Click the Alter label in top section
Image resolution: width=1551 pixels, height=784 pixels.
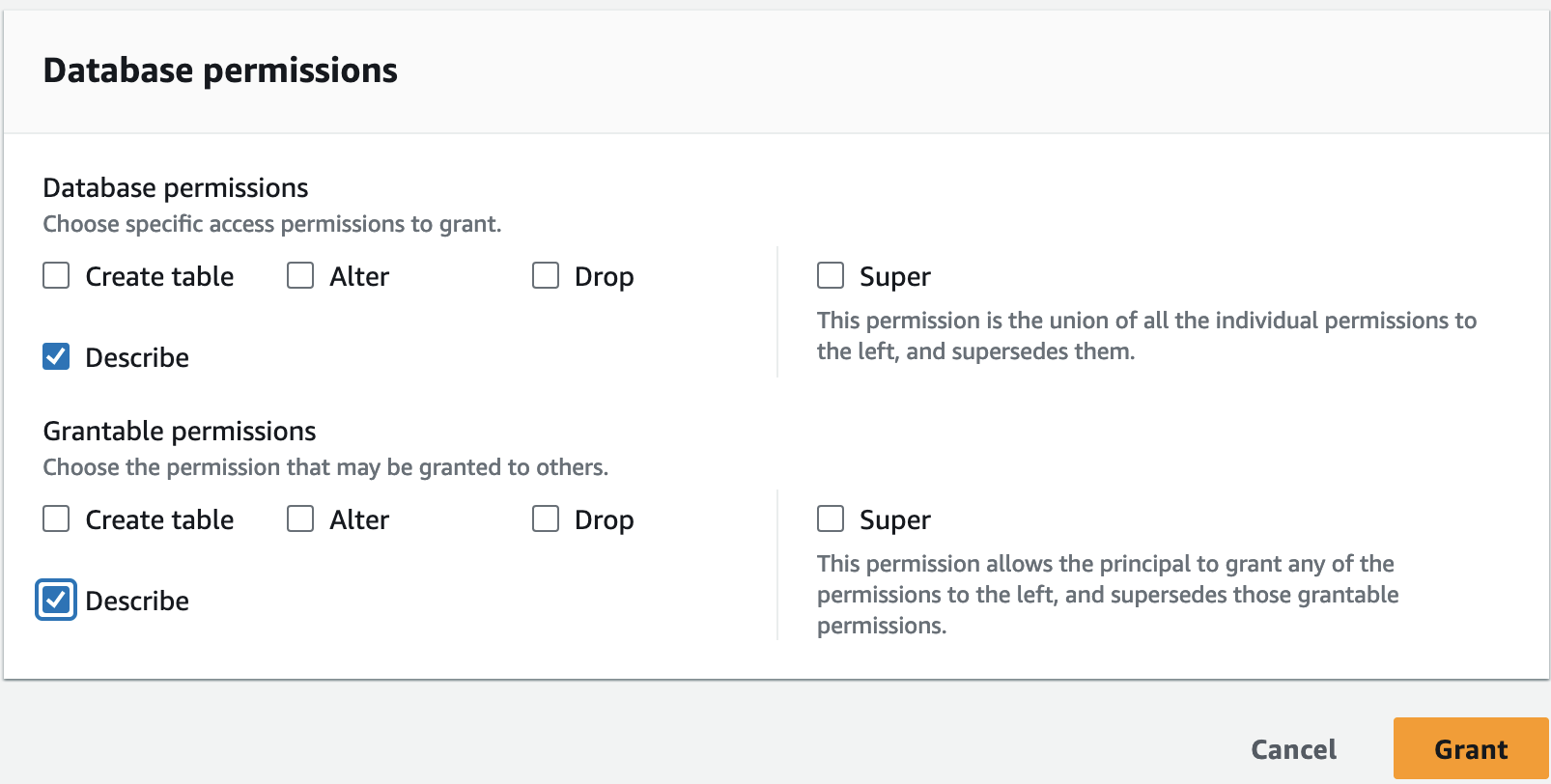[x=358, y=275]
